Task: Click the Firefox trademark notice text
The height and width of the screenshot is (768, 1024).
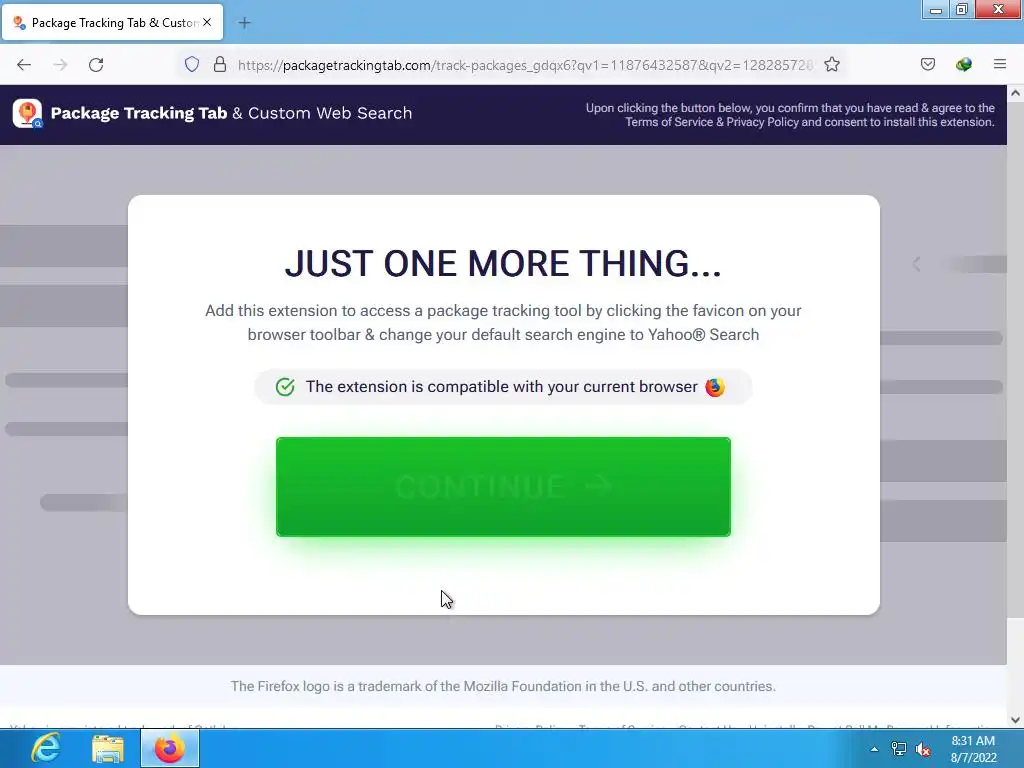Action: pyautogui.click(x=503, y=686)
